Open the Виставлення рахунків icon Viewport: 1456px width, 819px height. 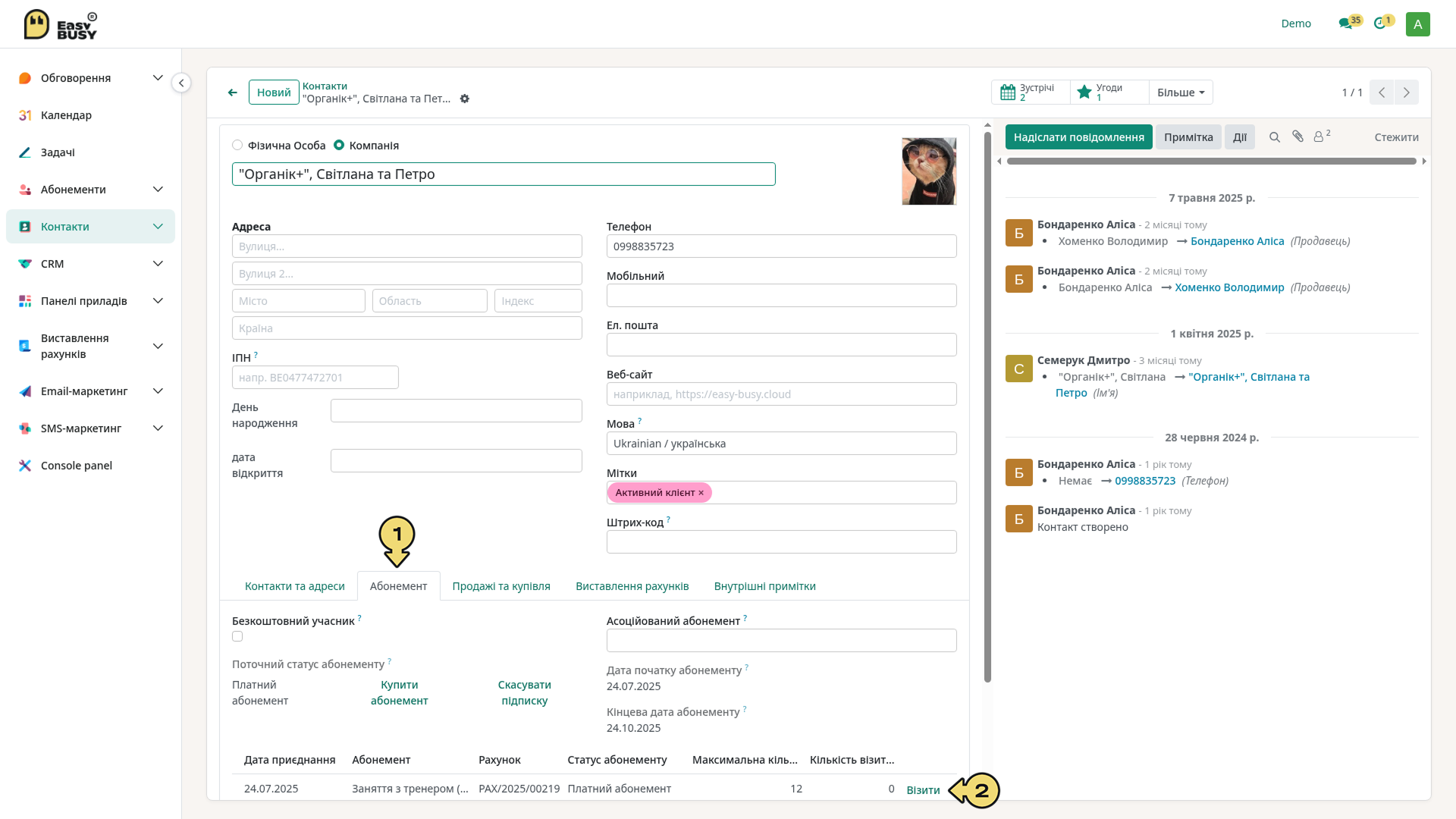(x=25, y=346)
